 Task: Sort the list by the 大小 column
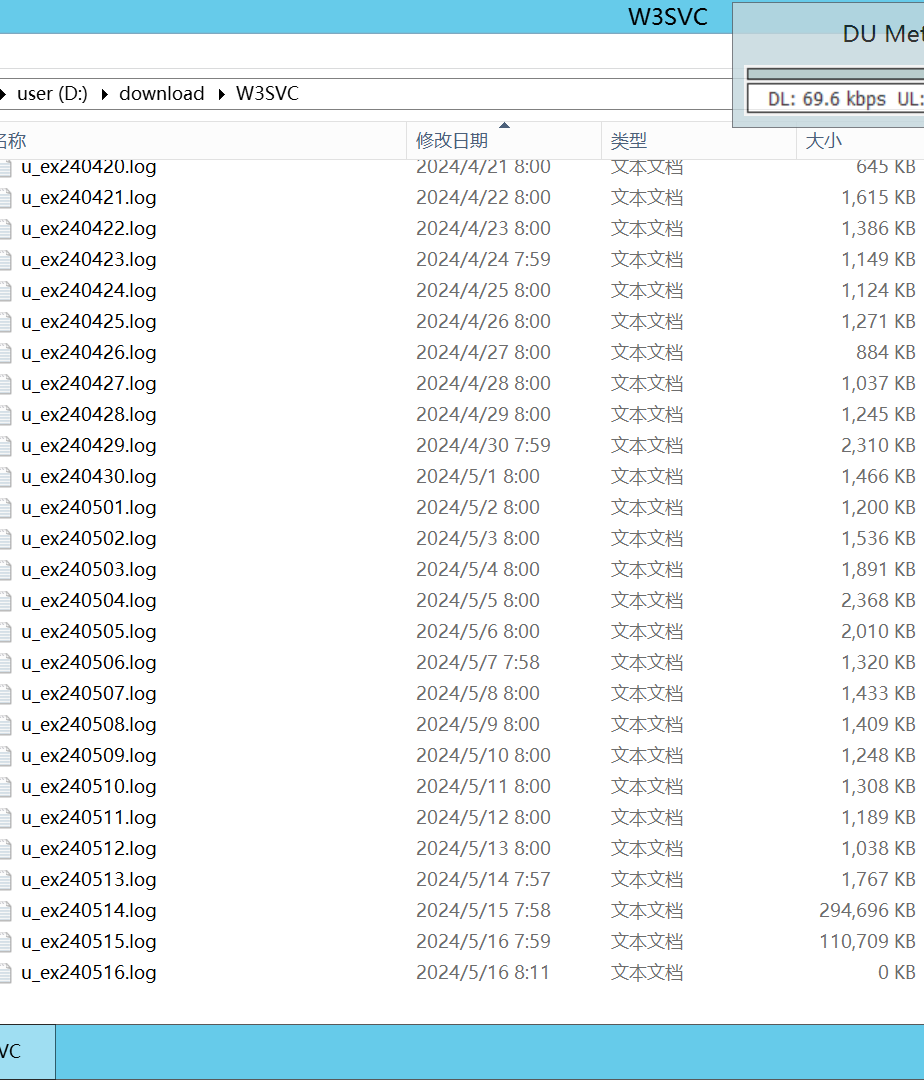point(824,141)
